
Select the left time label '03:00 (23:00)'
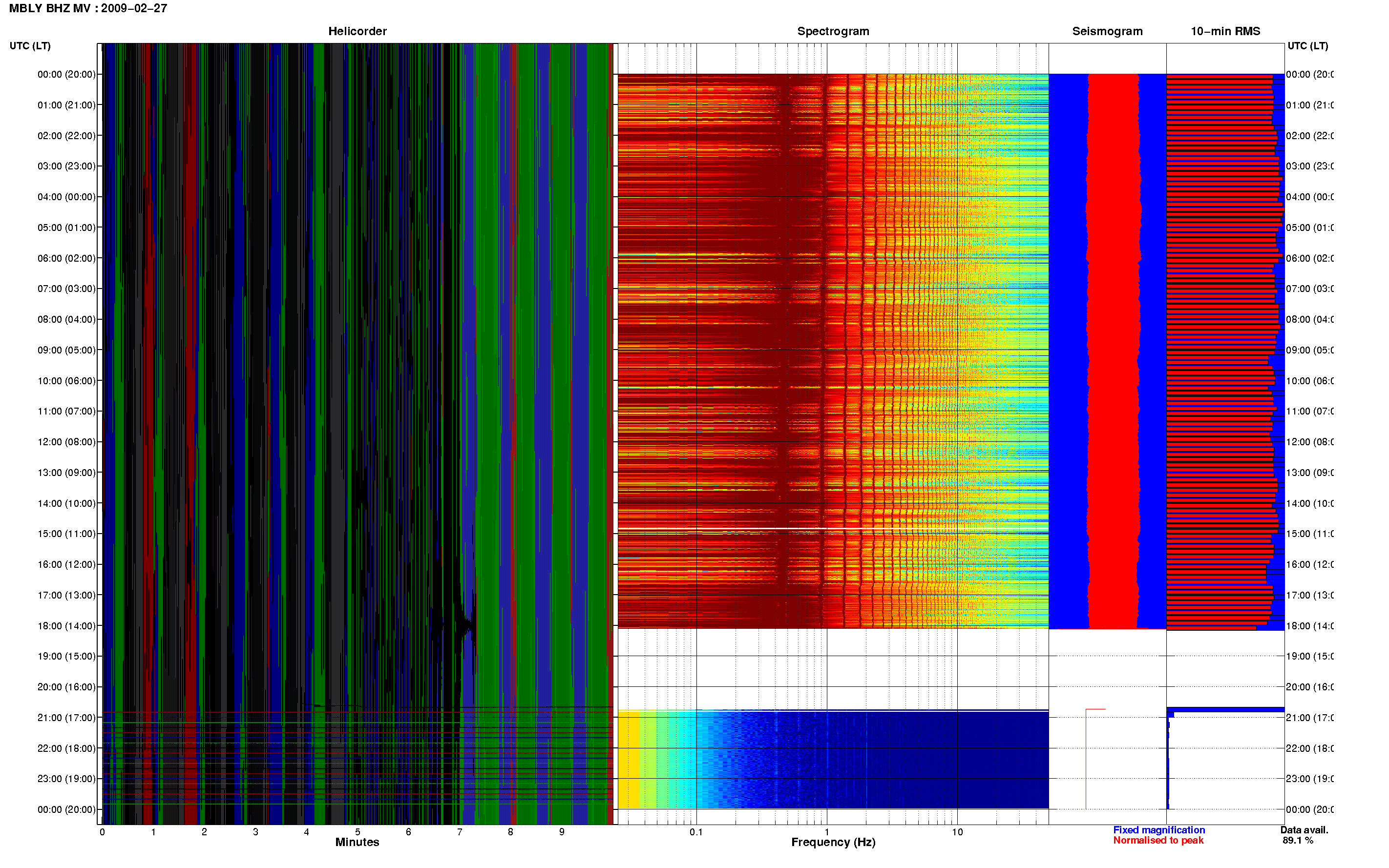coord(66,166)
